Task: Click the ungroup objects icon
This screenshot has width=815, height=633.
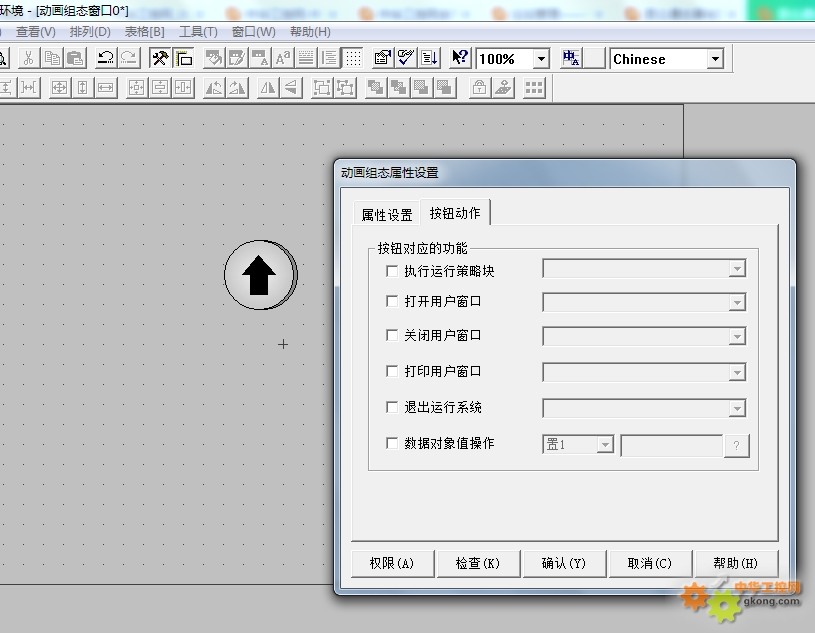Action: 345,88
